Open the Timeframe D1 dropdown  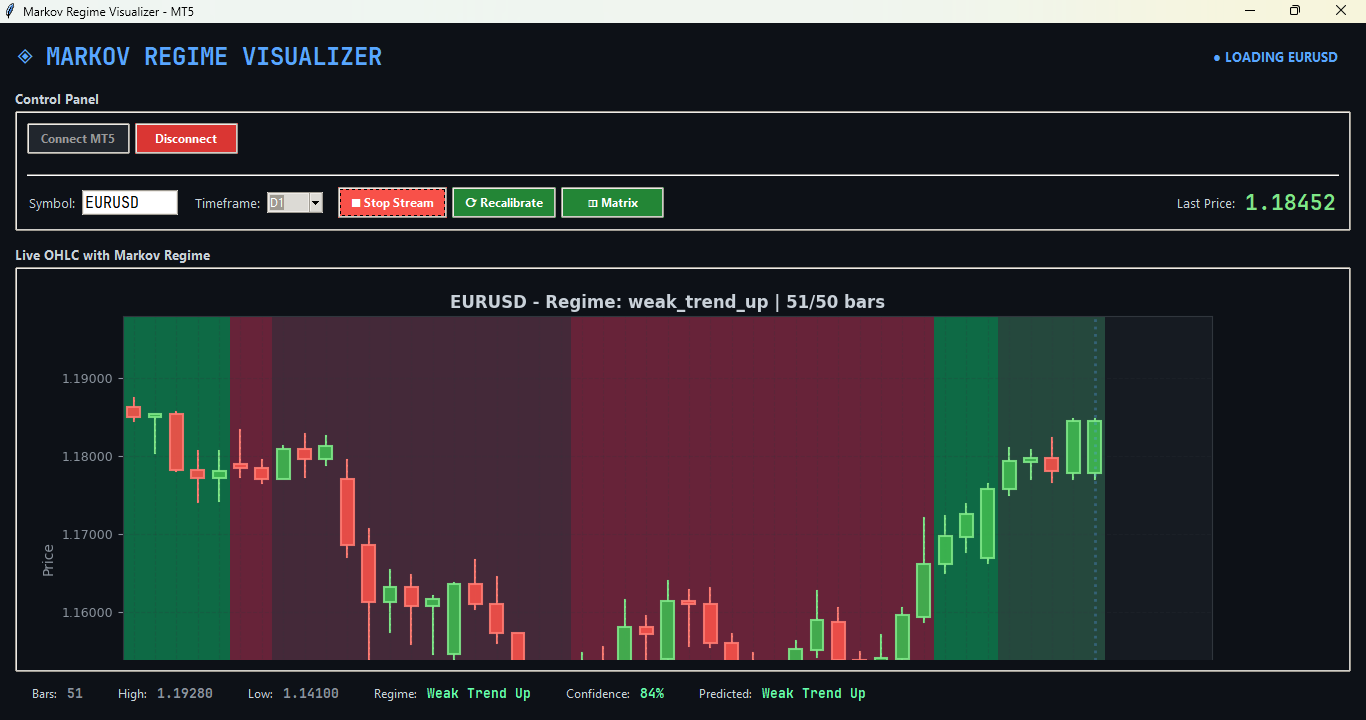coord(316,202)
